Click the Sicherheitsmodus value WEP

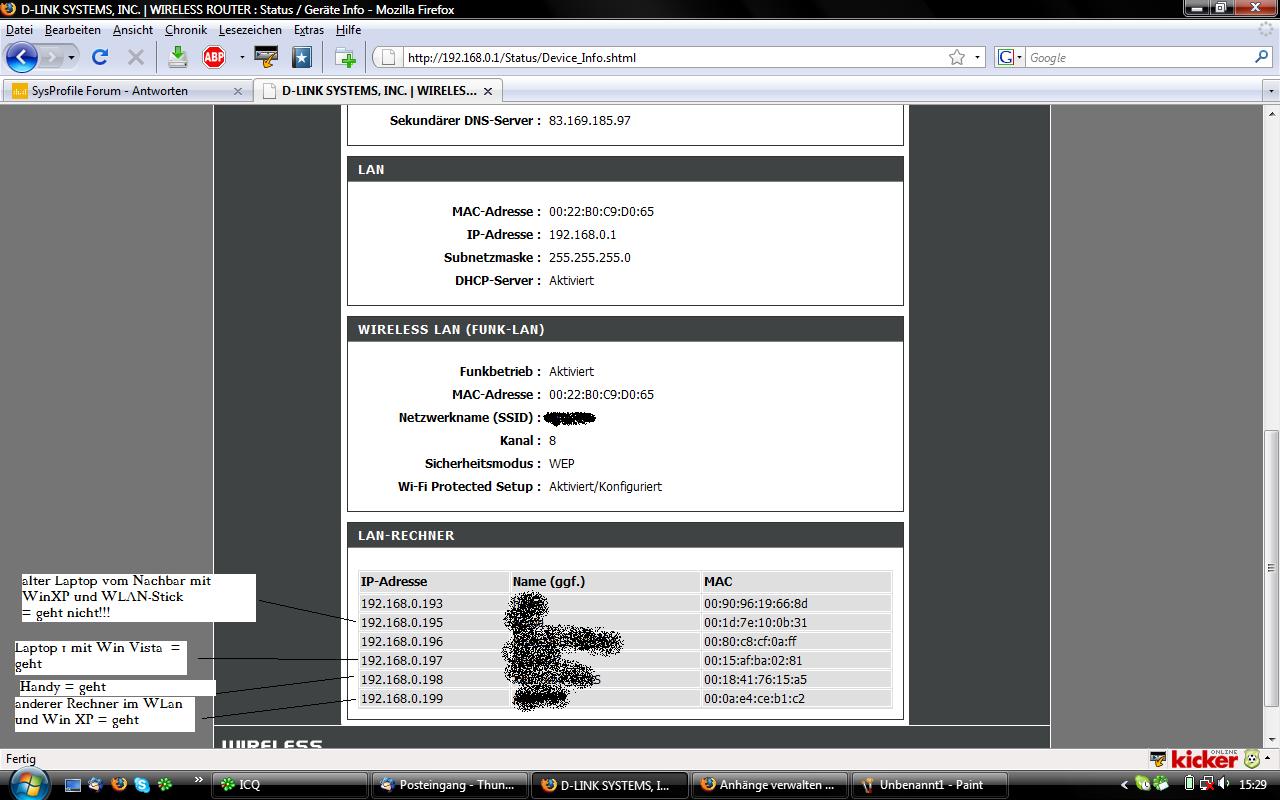[562, 464]
